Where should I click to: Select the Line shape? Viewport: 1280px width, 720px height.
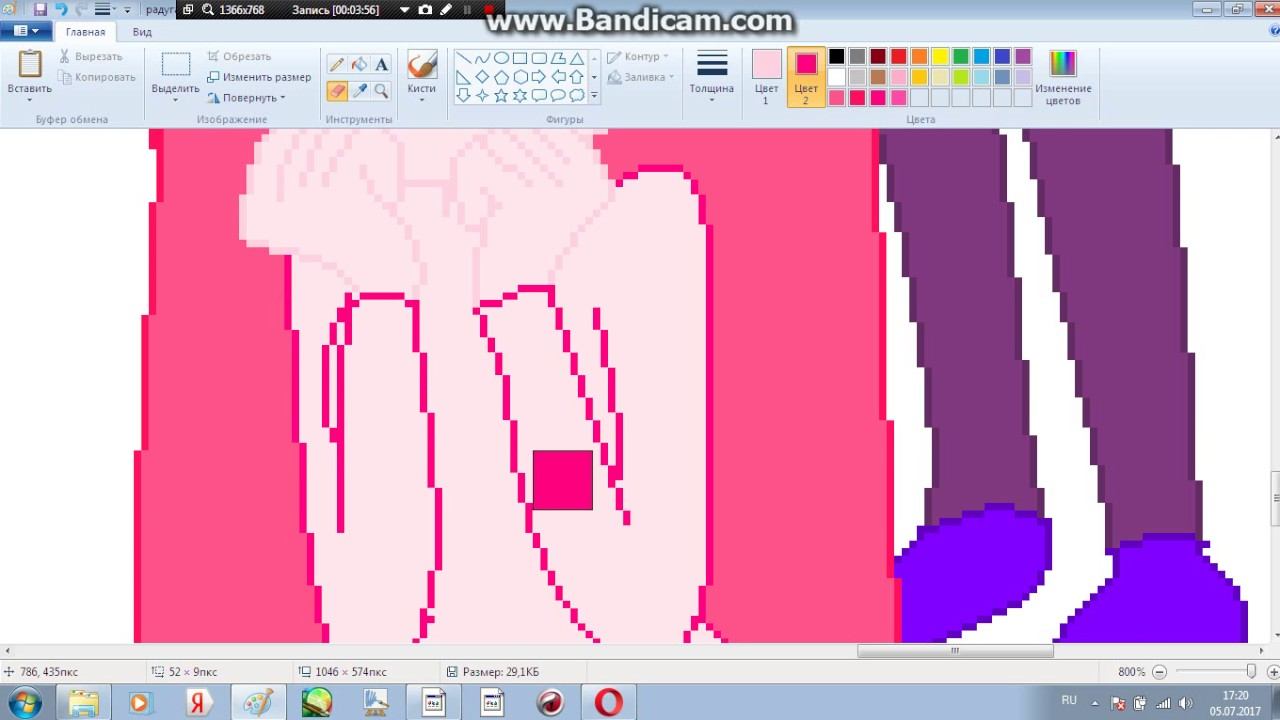(x=463, y=58)
